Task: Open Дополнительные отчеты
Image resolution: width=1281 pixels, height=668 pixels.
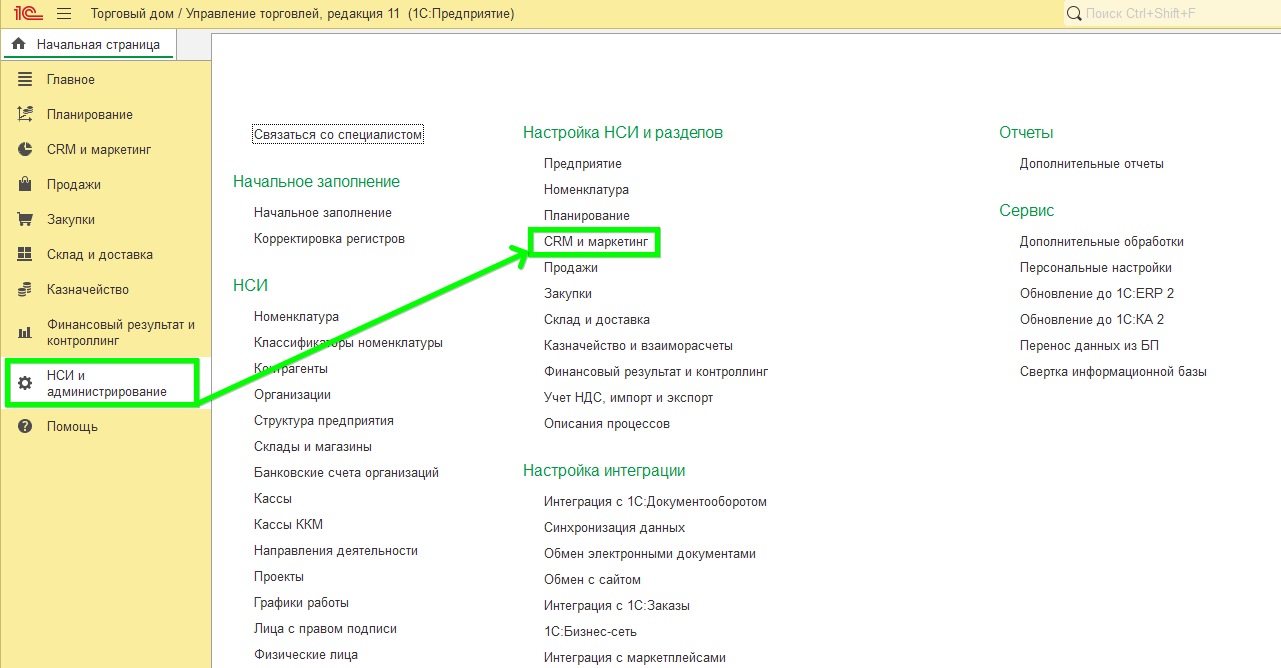Action: point(1092,164)
